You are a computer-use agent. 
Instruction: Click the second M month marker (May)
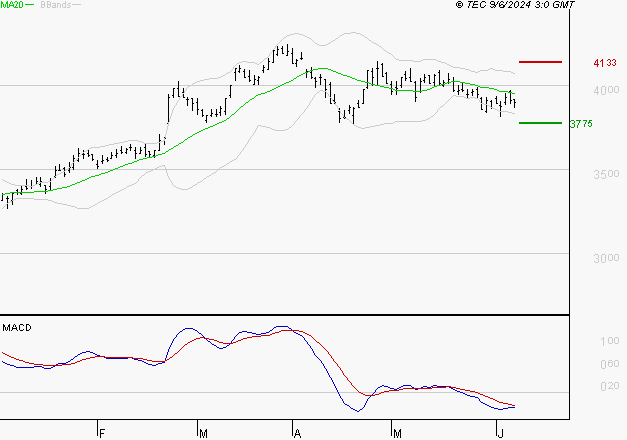click(397, 433)
